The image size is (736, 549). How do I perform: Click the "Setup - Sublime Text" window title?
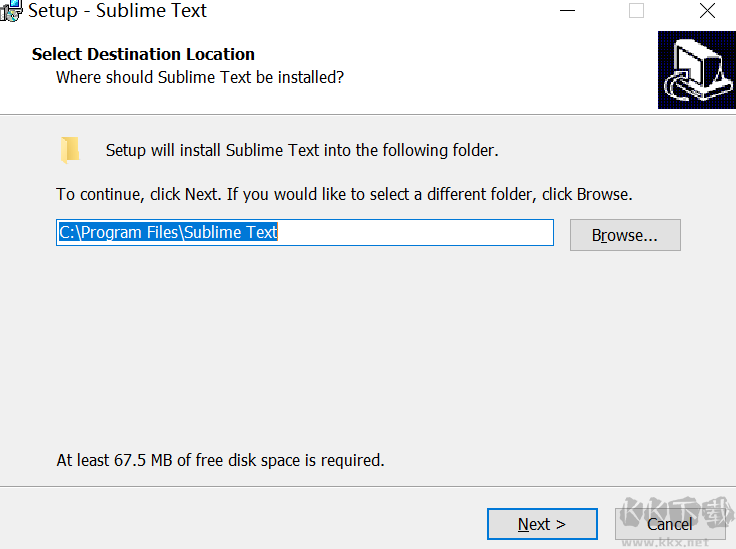(117, 11)
